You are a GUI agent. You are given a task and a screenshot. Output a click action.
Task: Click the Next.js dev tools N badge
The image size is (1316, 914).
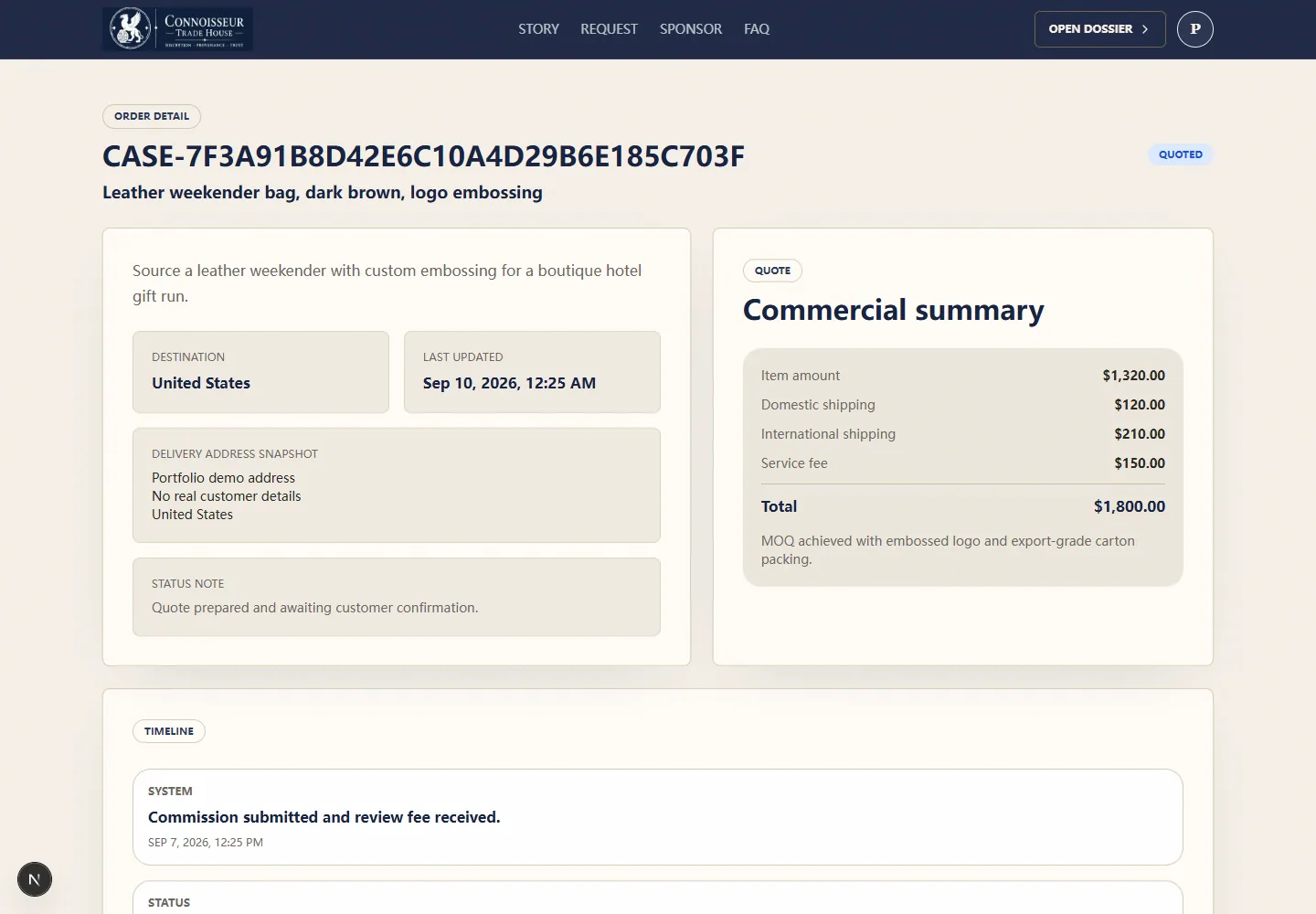coord(35,879)
